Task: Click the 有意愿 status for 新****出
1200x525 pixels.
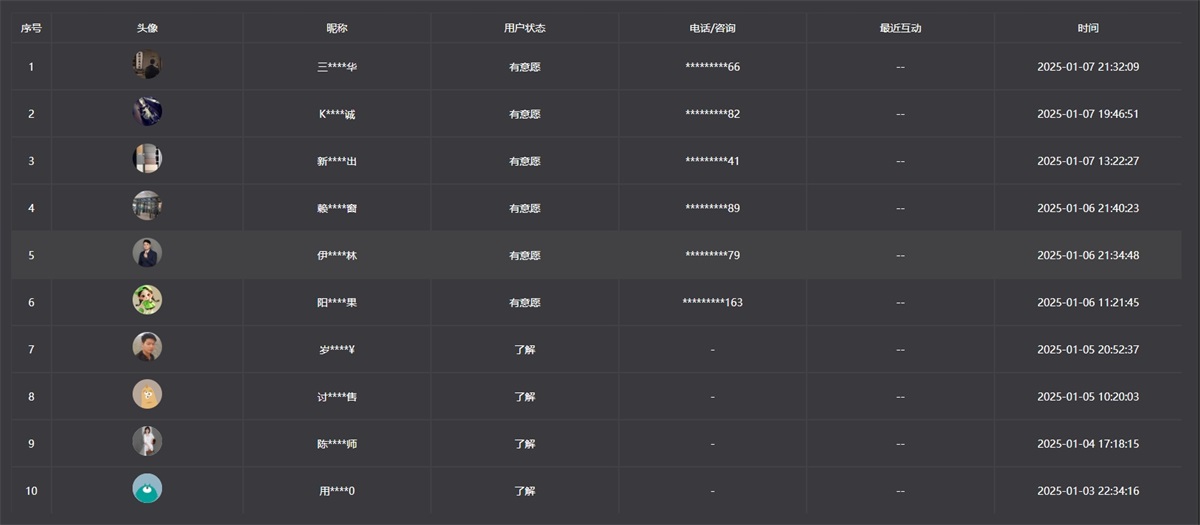Action: 525,161
